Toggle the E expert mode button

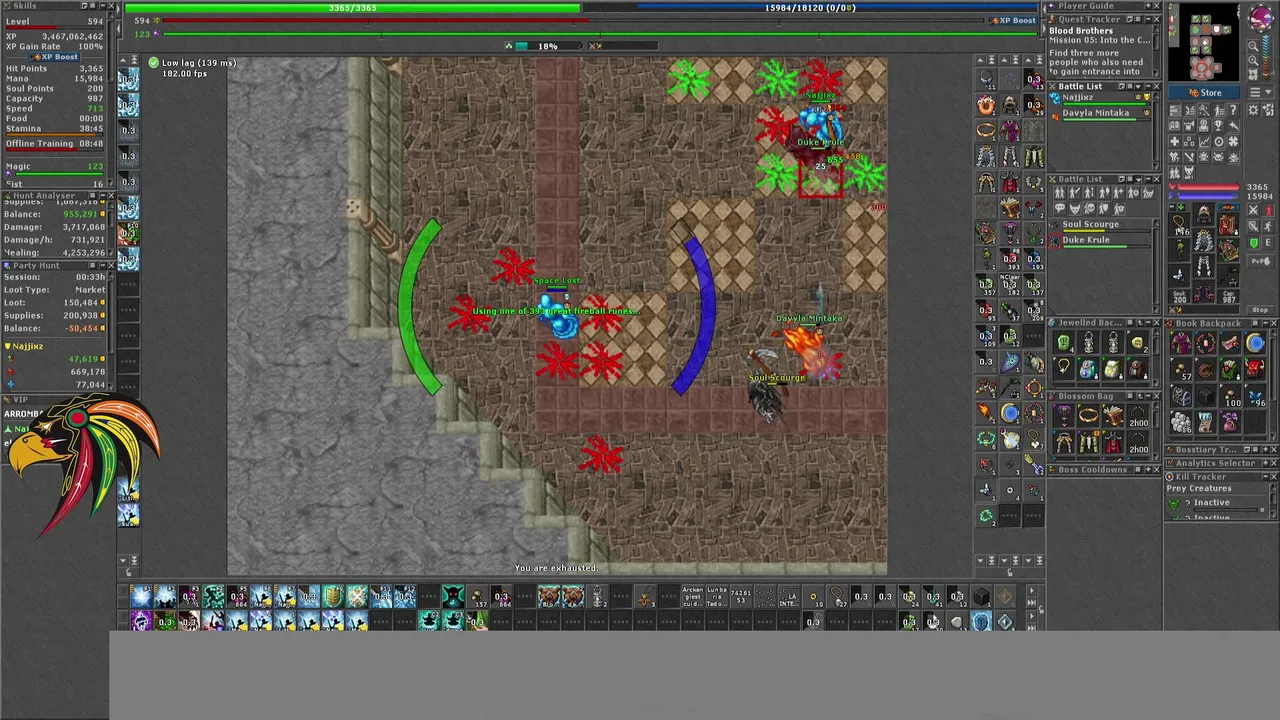click(1268, 243)
